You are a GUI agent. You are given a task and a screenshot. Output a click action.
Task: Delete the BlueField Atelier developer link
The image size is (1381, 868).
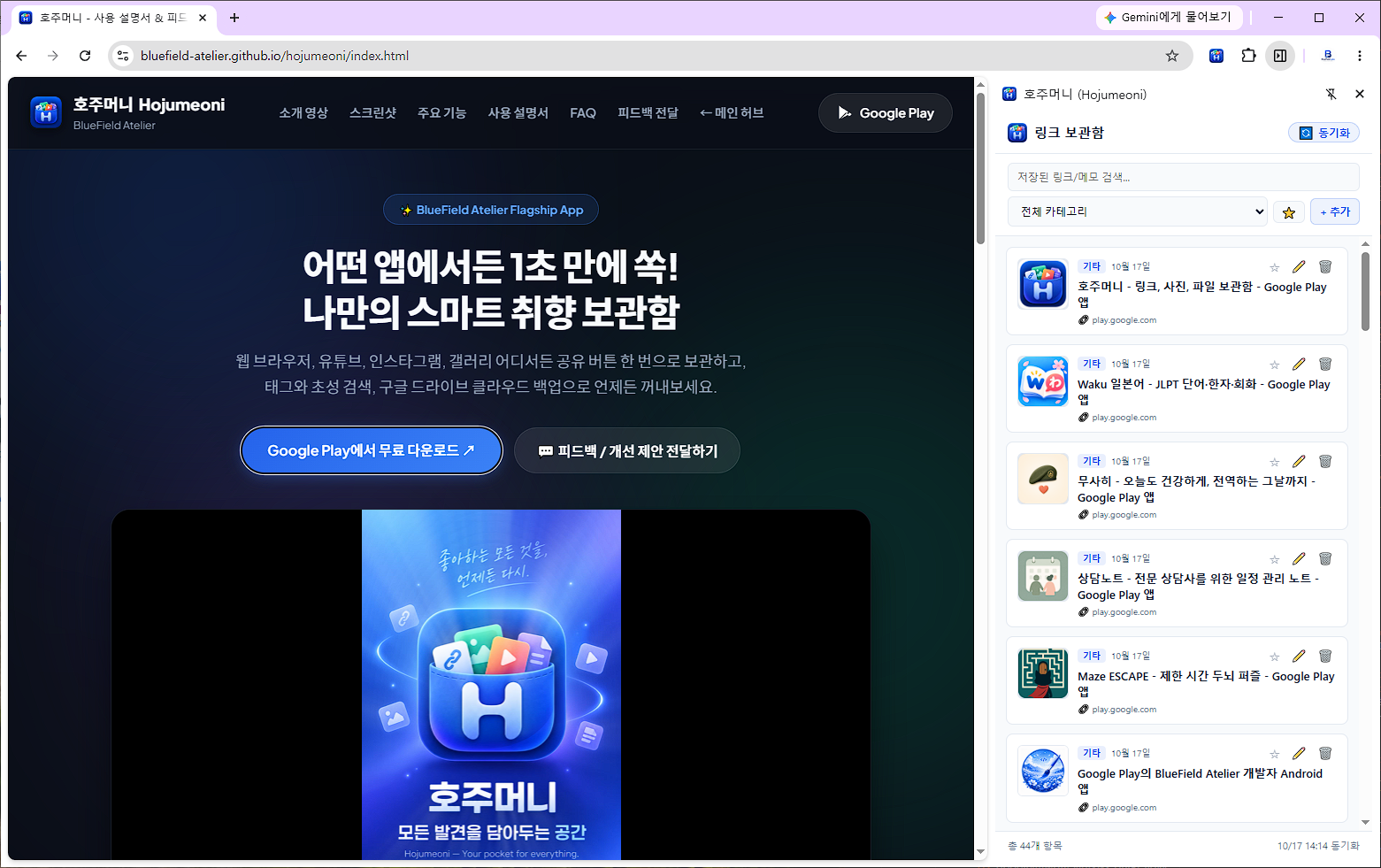[x=1325, y=753]
